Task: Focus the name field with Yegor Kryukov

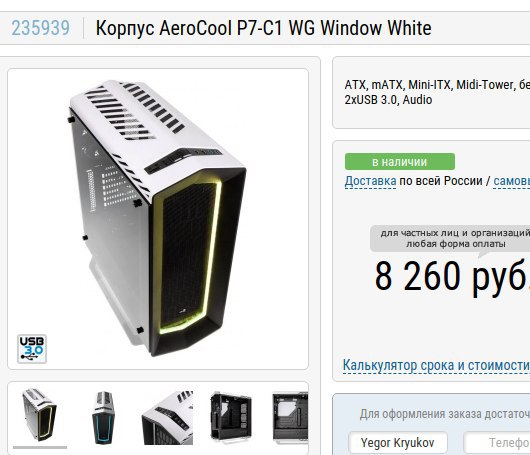Action: pyautogui.click(x=398, y=443)
